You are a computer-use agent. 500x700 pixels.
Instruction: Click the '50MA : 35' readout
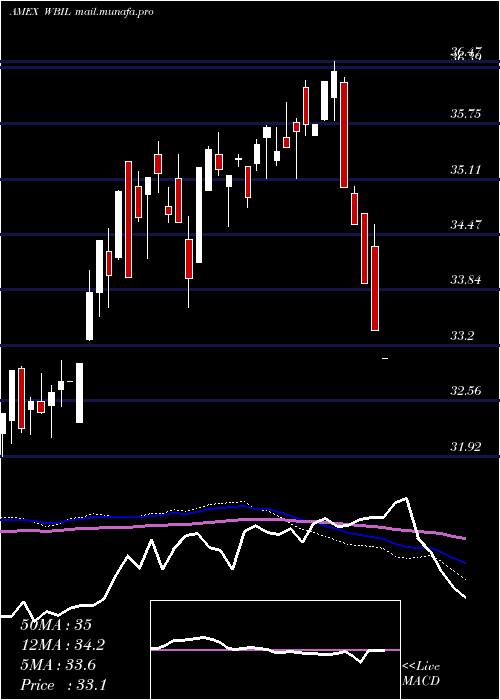tap(56, 625)
